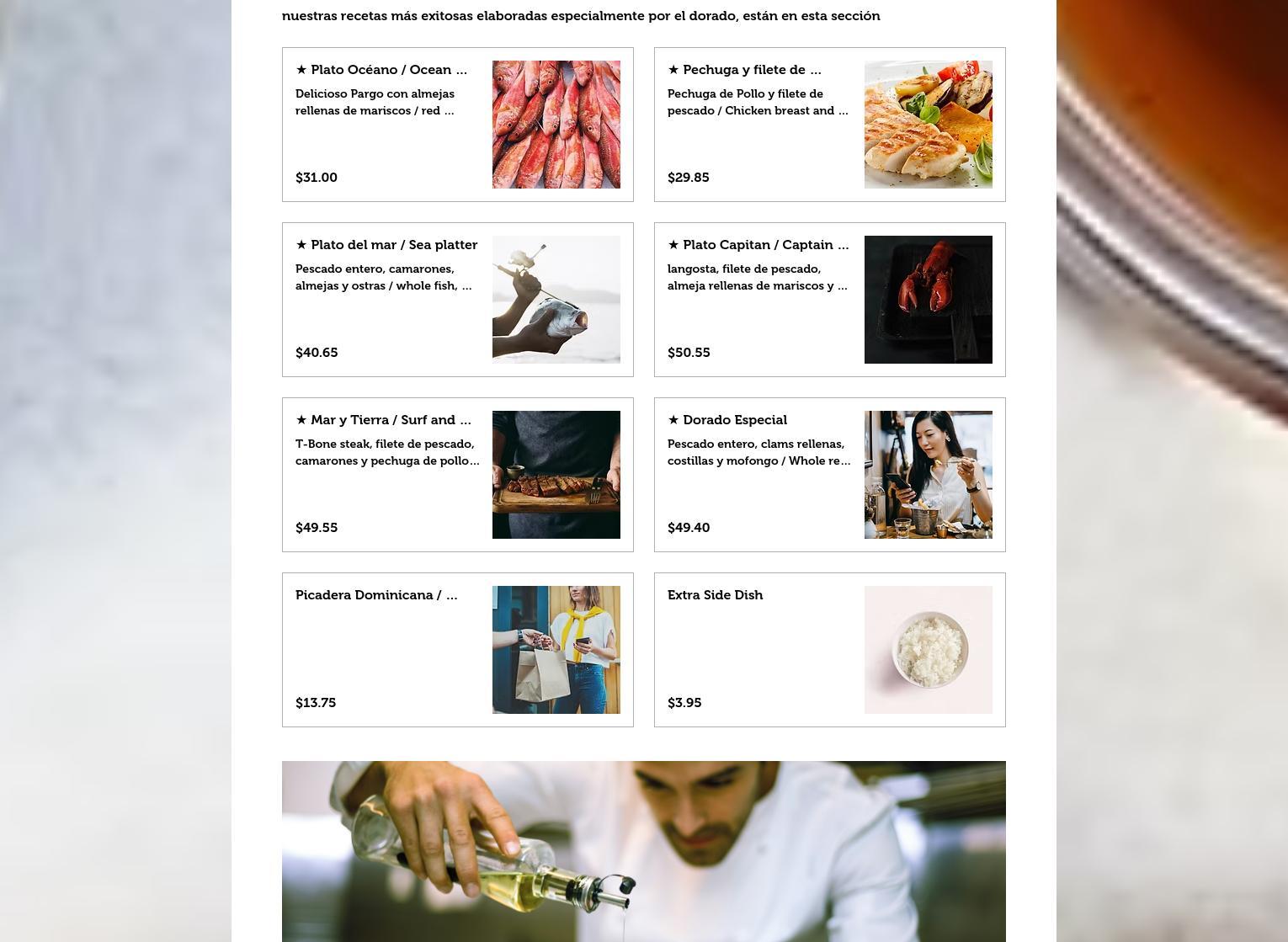Click the $50.55 price on Plato Capitan
The height and width of the screenshot is (942, 1288).
click(689, 353)
